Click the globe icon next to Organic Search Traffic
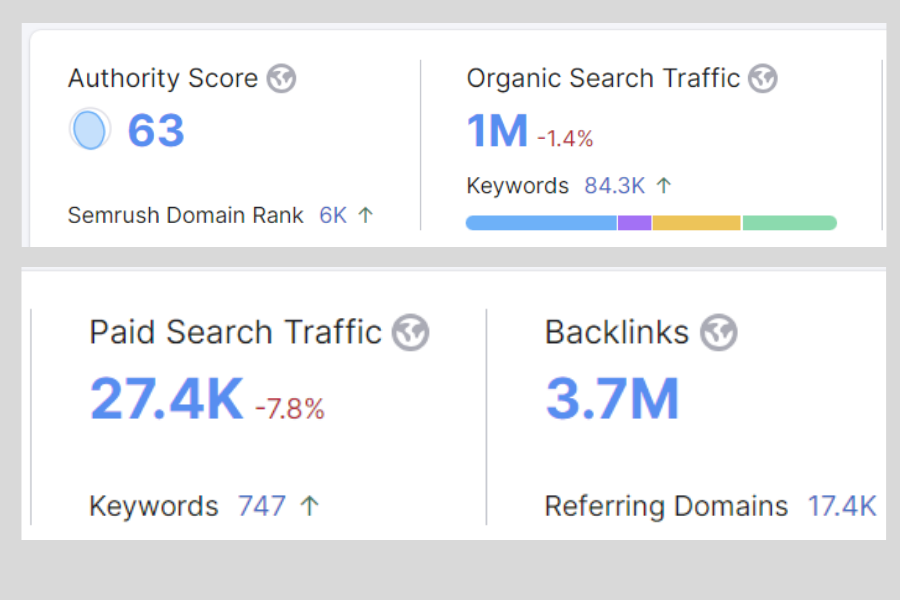 pyautogui.click(x=763, y=79)
